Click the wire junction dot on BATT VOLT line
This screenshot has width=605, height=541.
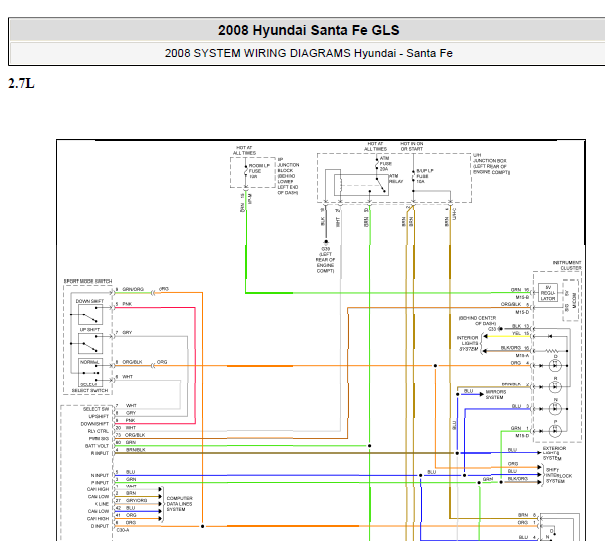pos(370,446)
